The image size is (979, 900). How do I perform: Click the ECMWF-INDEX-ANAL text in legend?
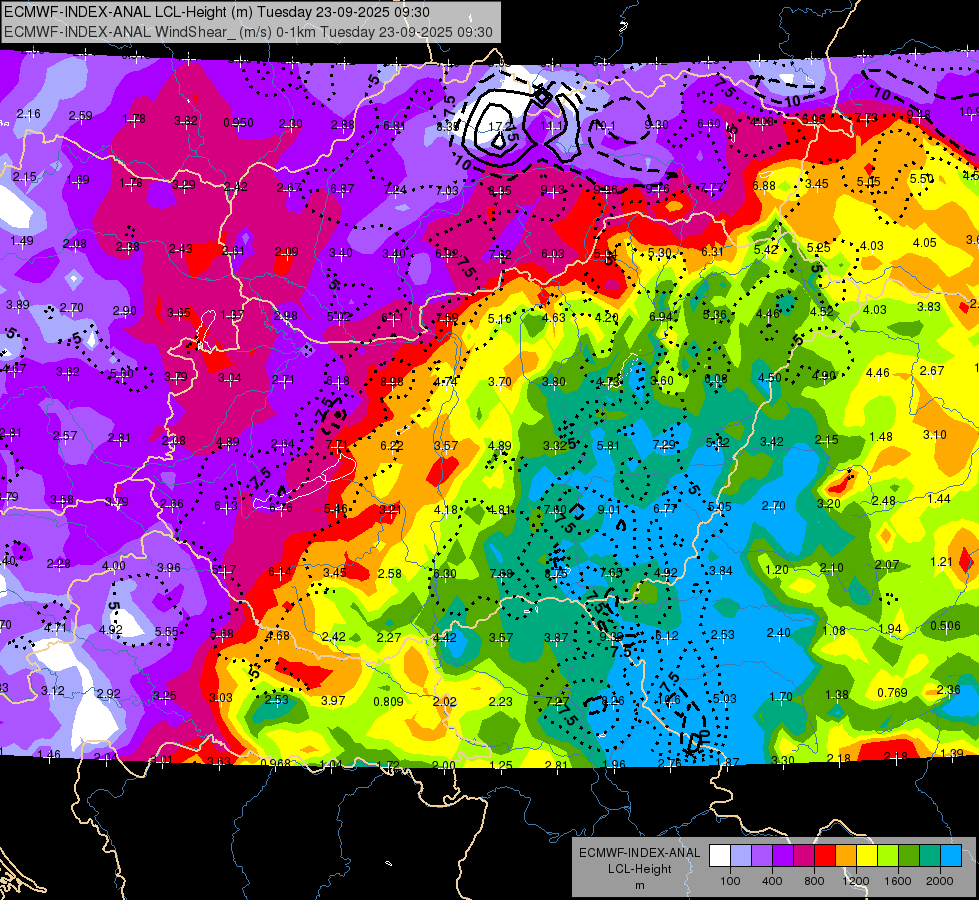640,853
